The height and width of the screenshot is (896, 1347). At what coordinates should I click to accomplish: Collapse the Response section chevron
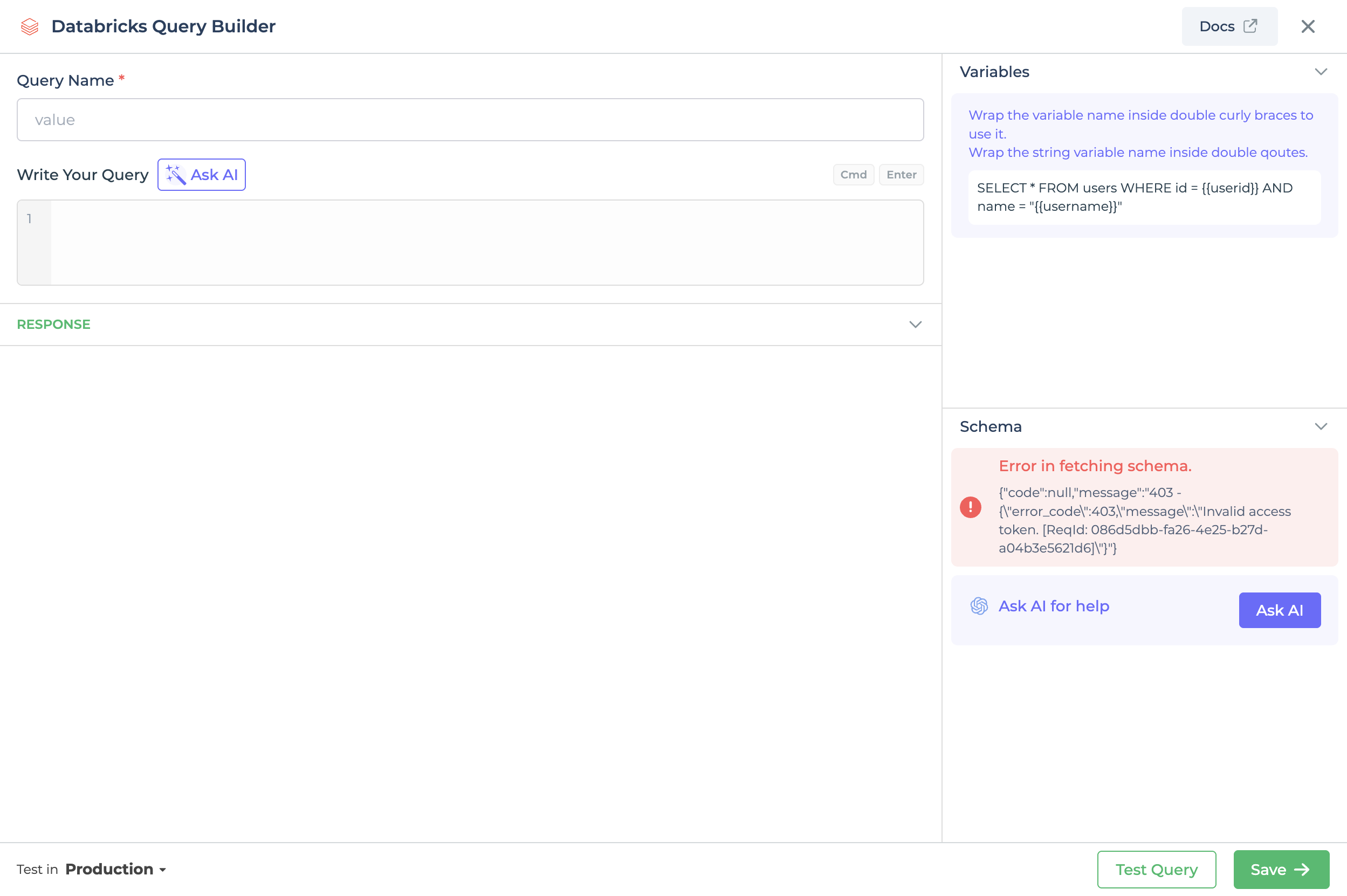pyautogui.click(x=915, y=325)
